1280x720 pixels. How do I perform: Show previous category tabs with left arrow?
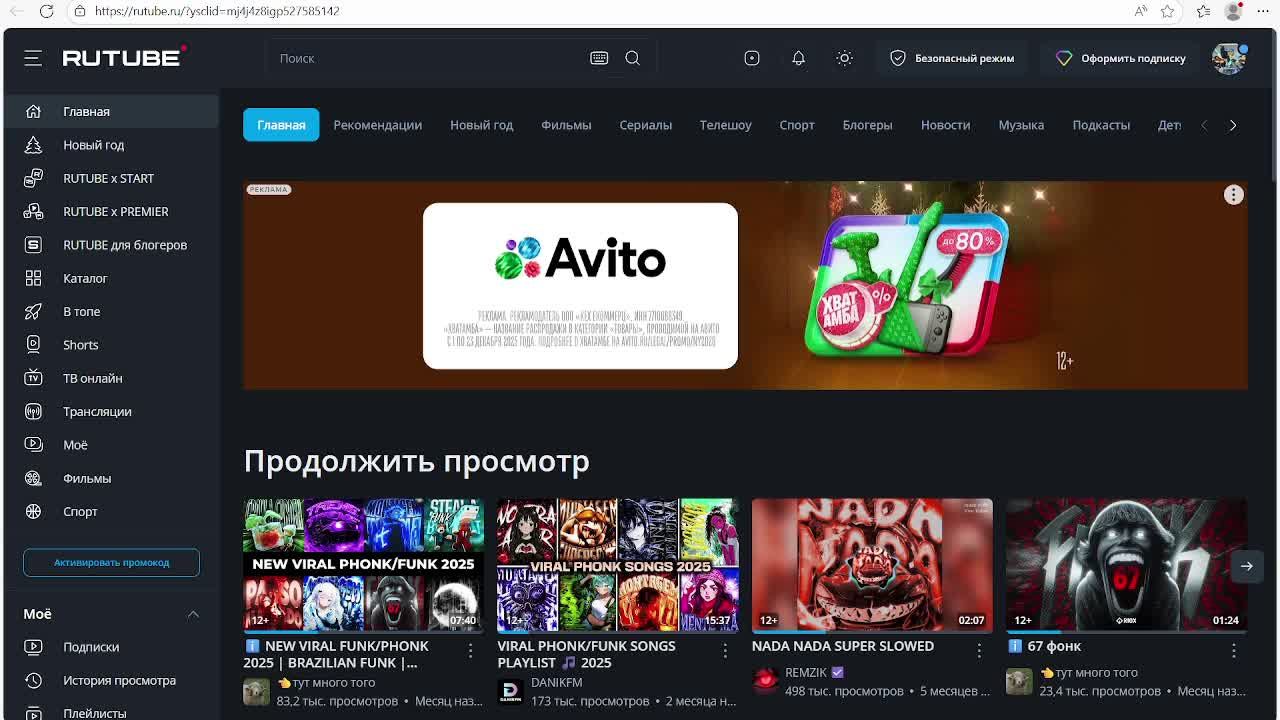point(1204,125)
